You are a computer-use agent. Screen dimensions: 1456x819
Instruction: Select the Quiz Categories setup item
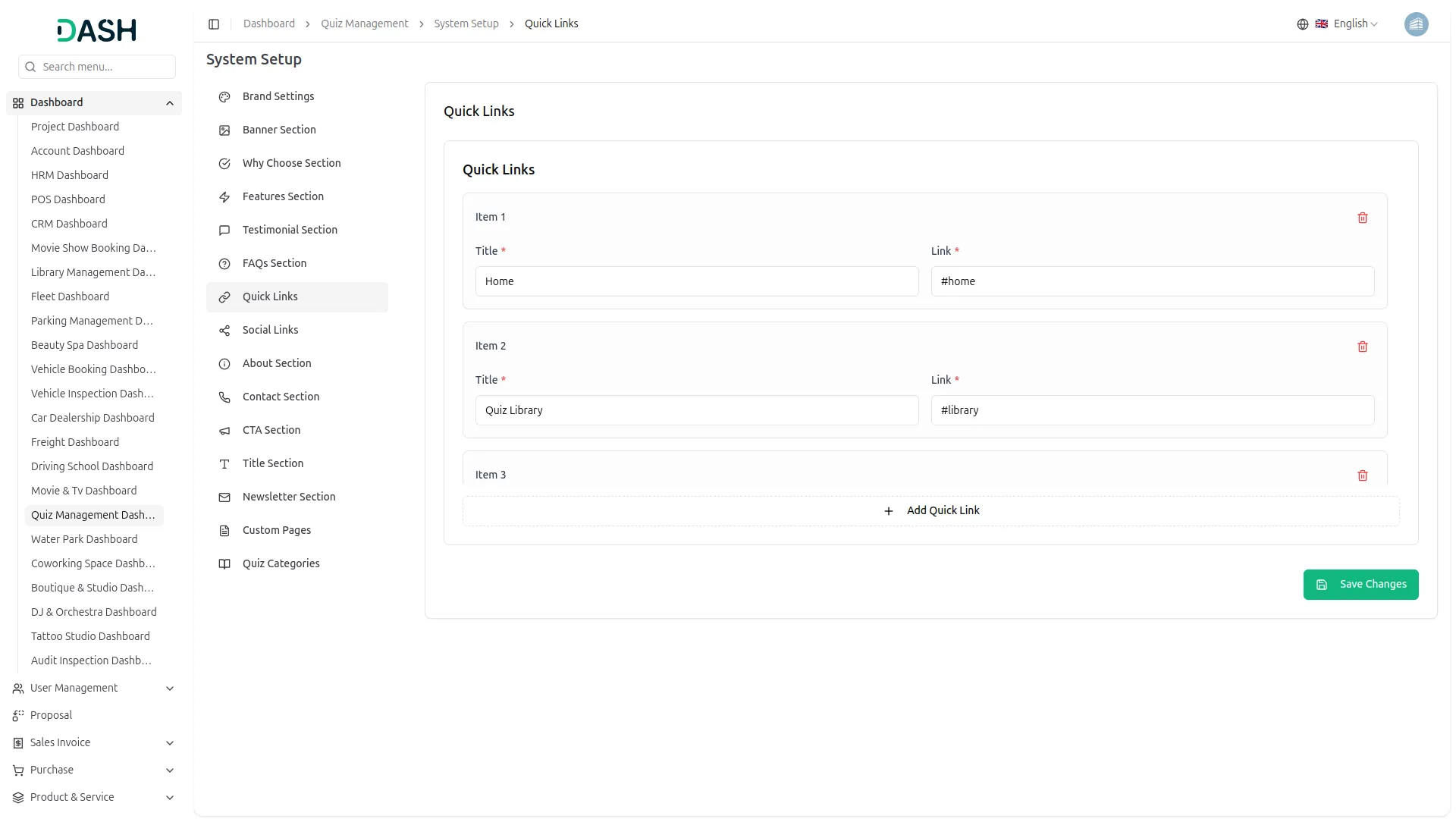click(281, 563)
